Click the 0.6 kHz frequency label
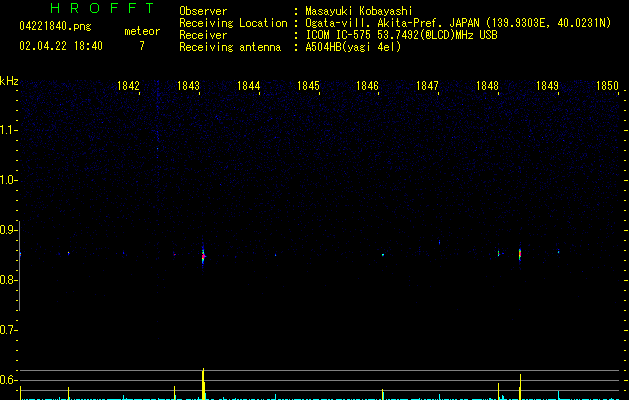 coord(7,380)
